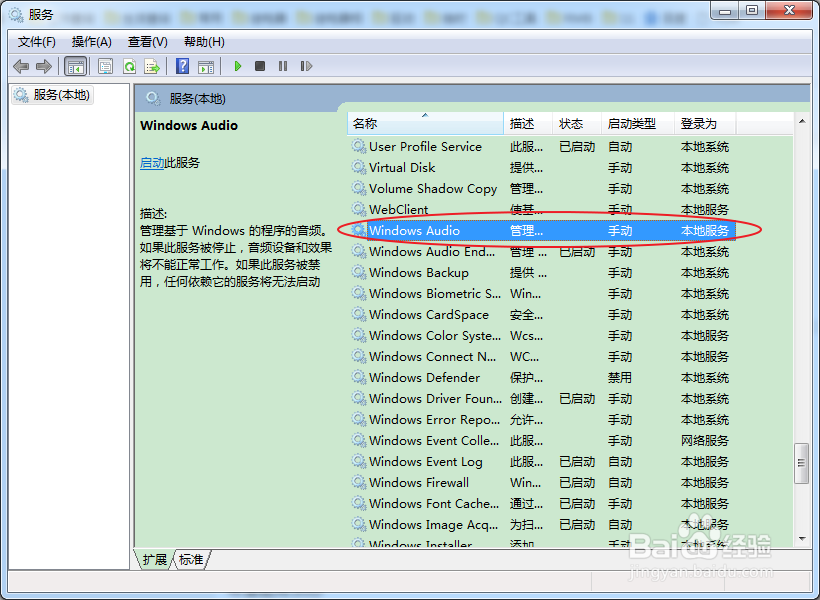Viewport: 820px width, 600px height.
Task: Switch to the 标准 tab
Action: [x=191, y=559]
